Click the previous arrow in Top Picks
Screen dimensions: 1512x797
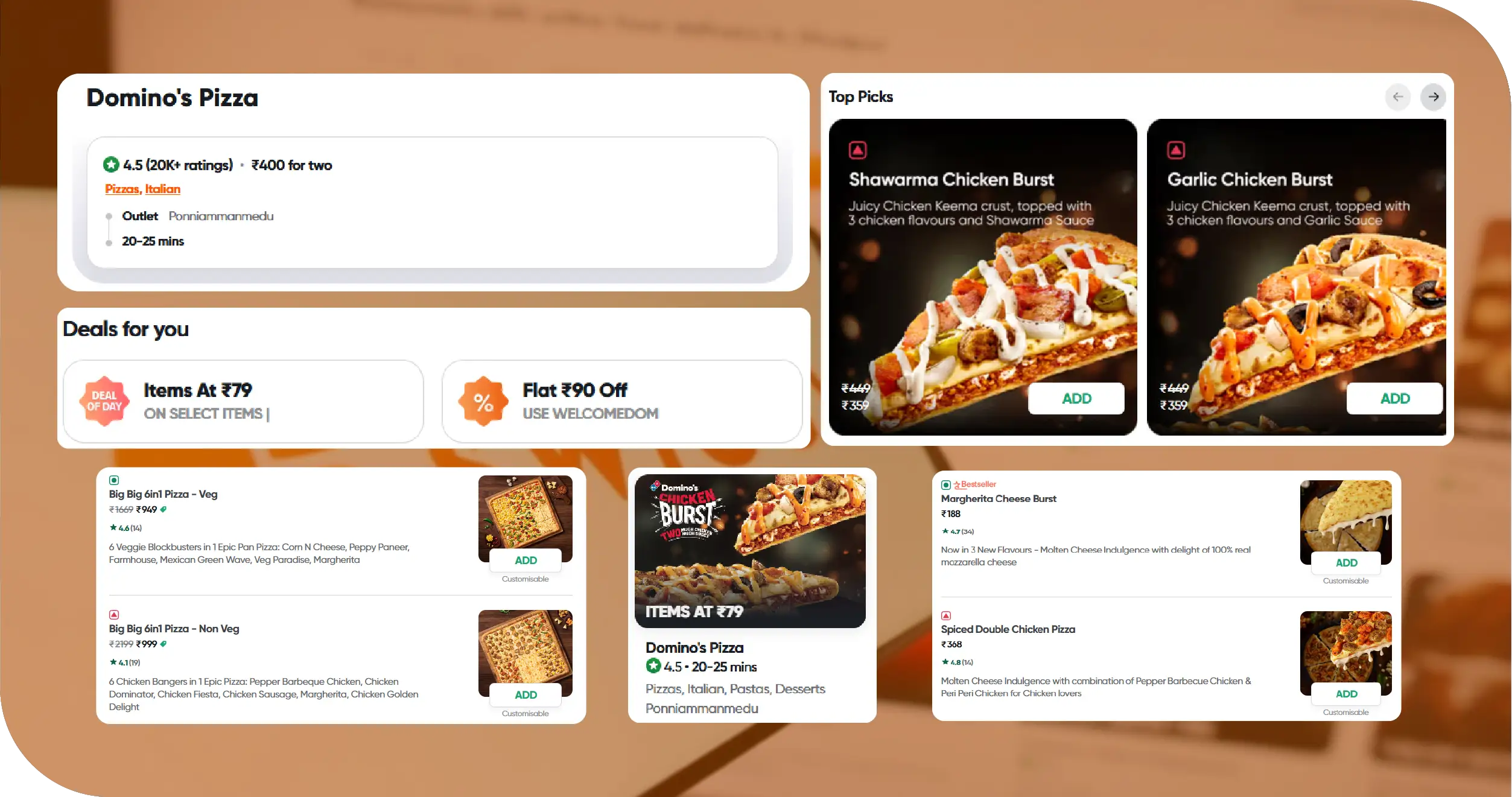1397,97
